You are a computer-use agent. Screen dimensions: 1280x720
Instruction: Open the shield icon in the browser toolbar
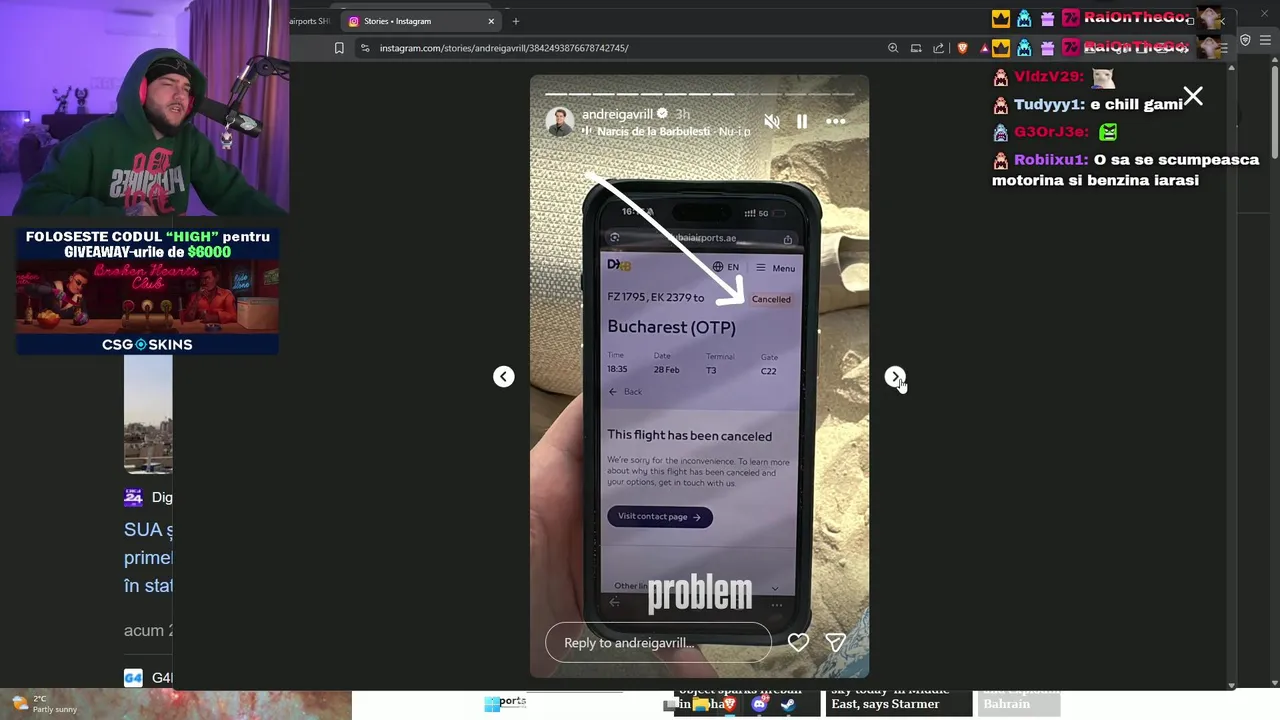tap(1245, 40)
